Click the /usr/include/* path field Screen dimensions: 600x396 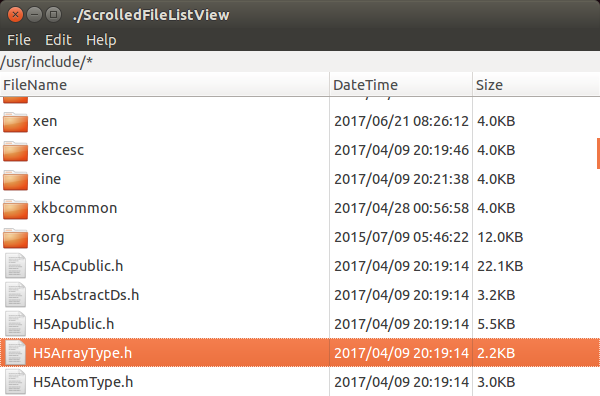[x=300, y=62]
